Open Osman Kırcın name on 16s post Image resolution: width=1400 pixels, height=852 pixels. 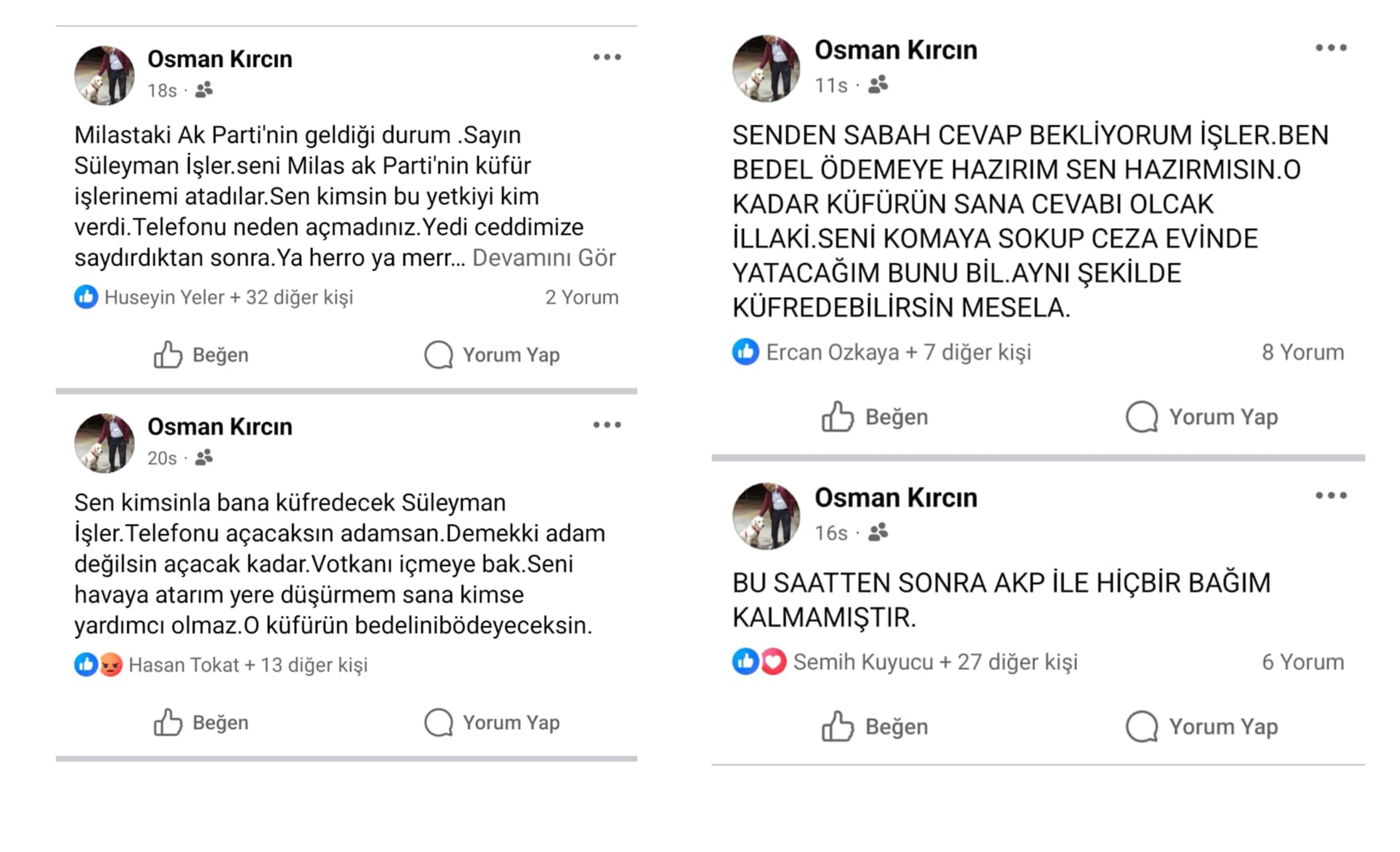click(x=895, y=498)
